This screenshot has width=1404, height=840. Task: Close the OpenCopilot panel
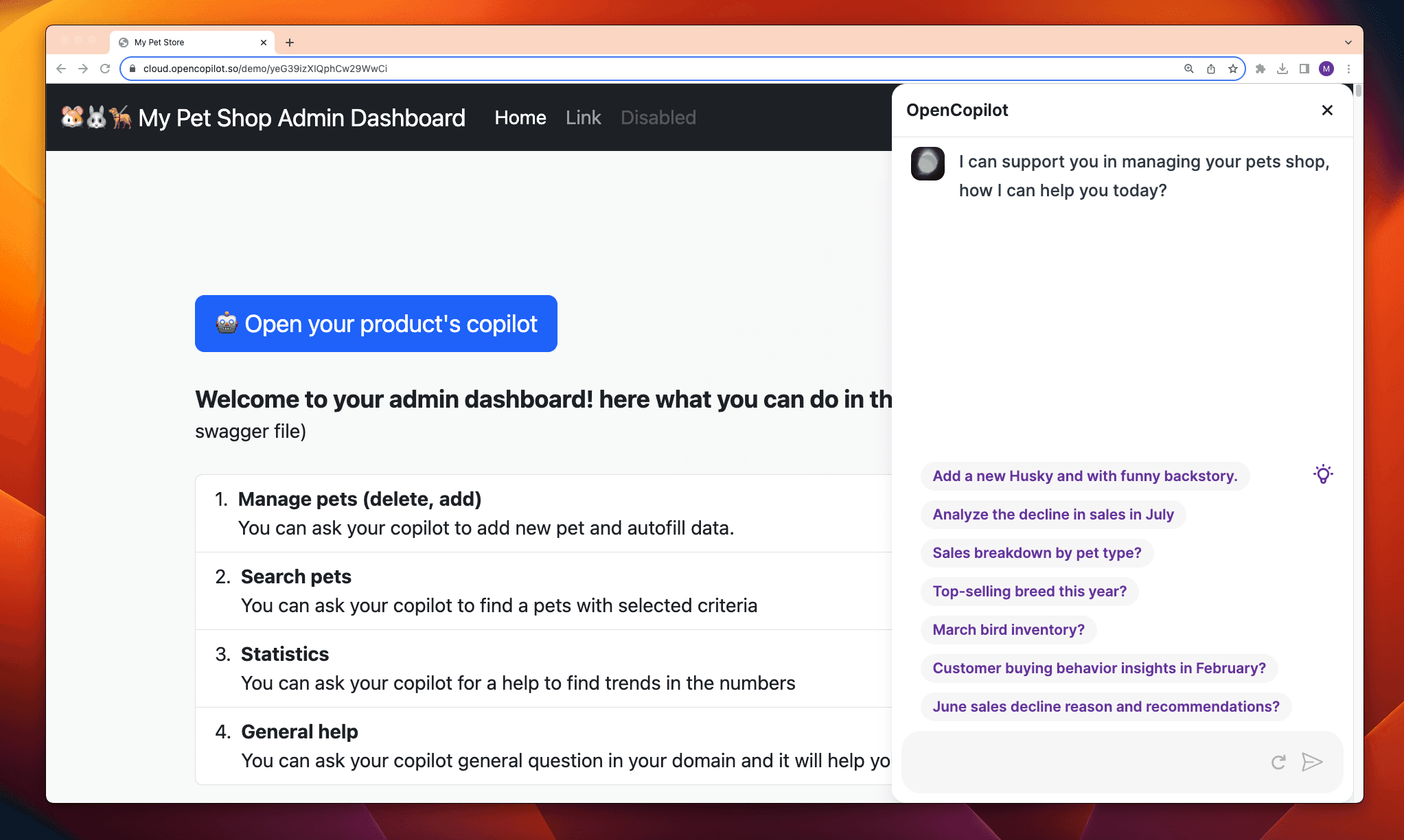(1327, 110)
